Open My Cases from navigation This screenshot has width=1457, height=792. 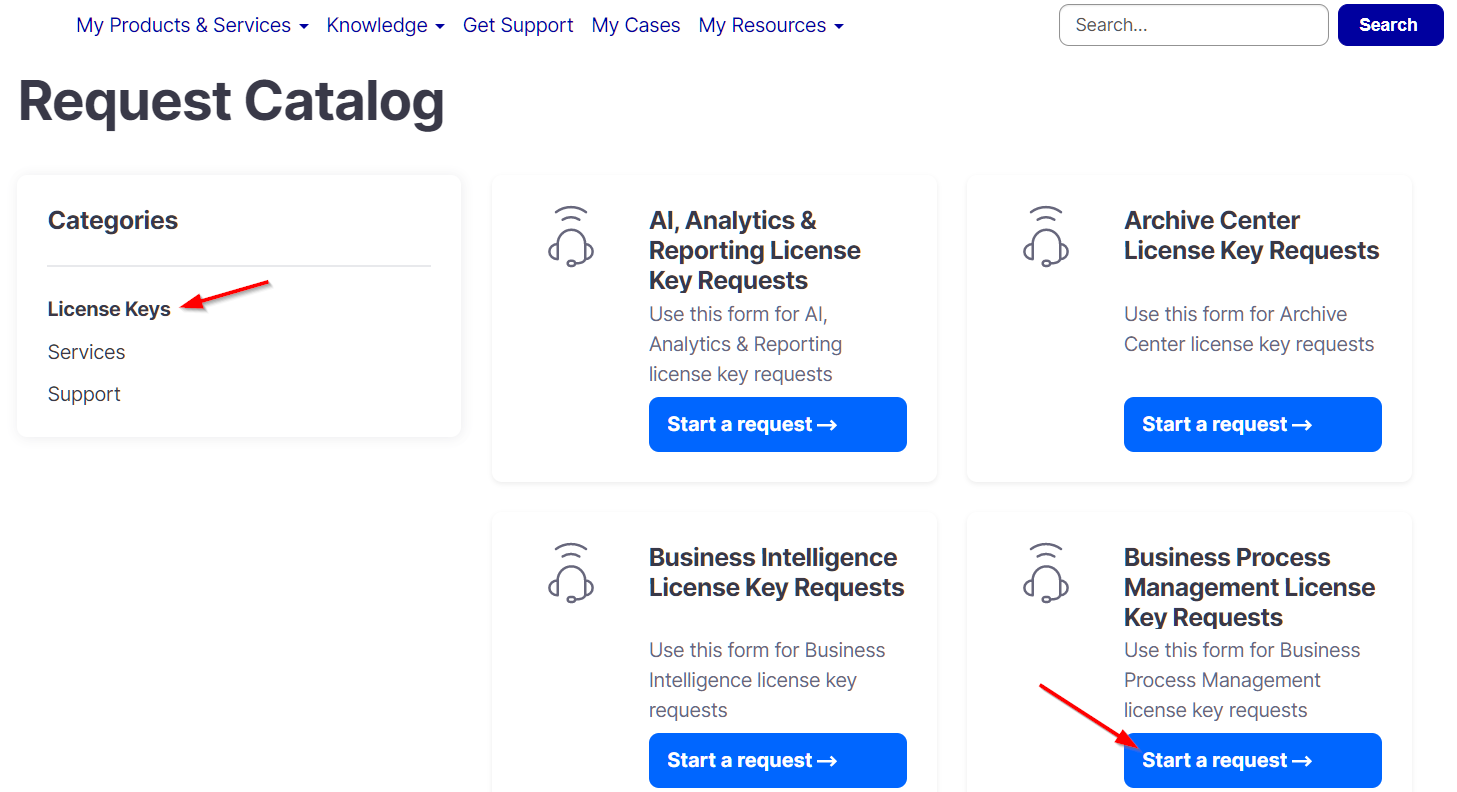(636, 25)
